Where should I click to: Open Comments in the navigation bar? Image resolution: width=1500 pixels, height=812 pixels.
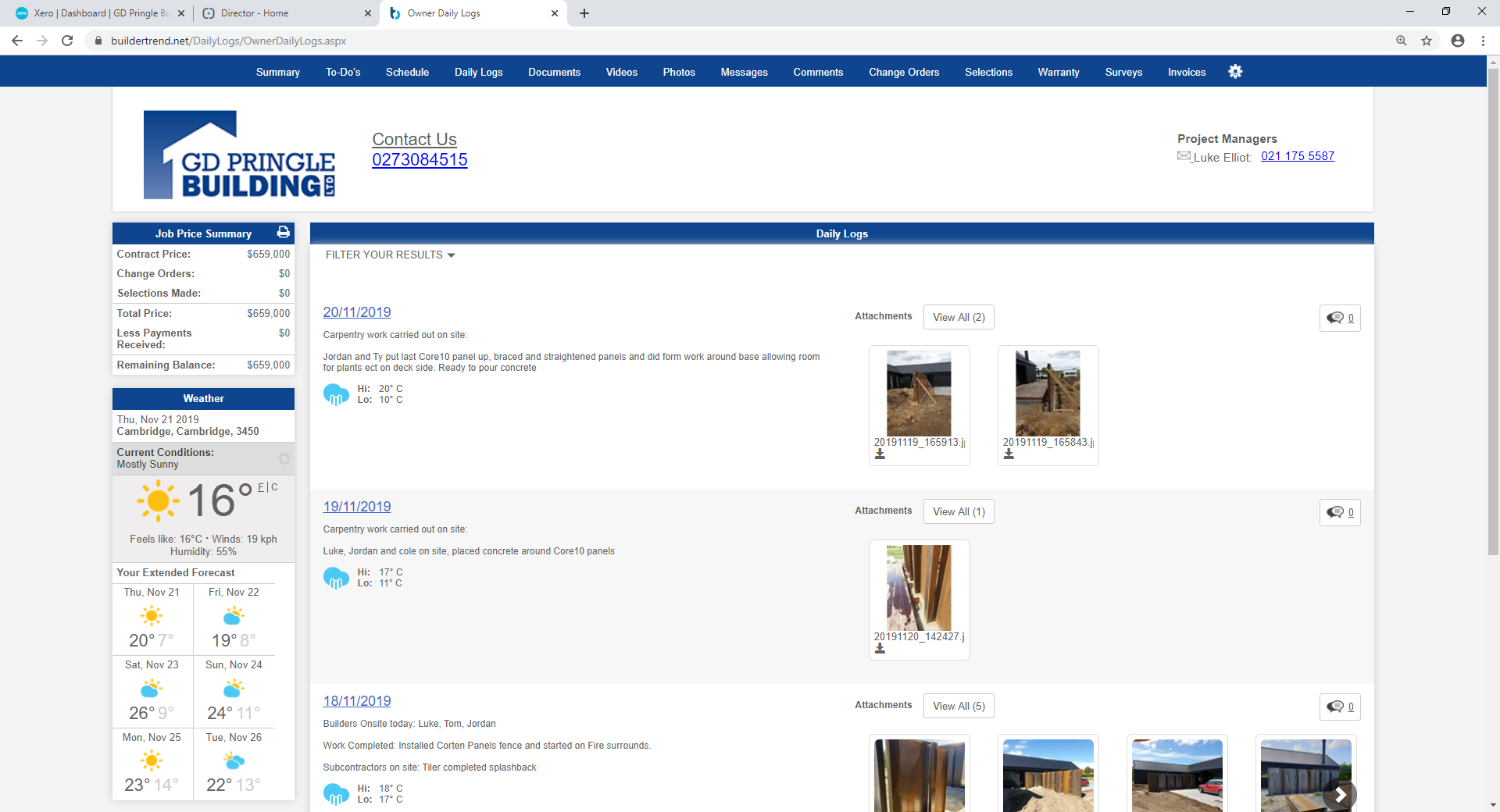[x=818, y=72]
